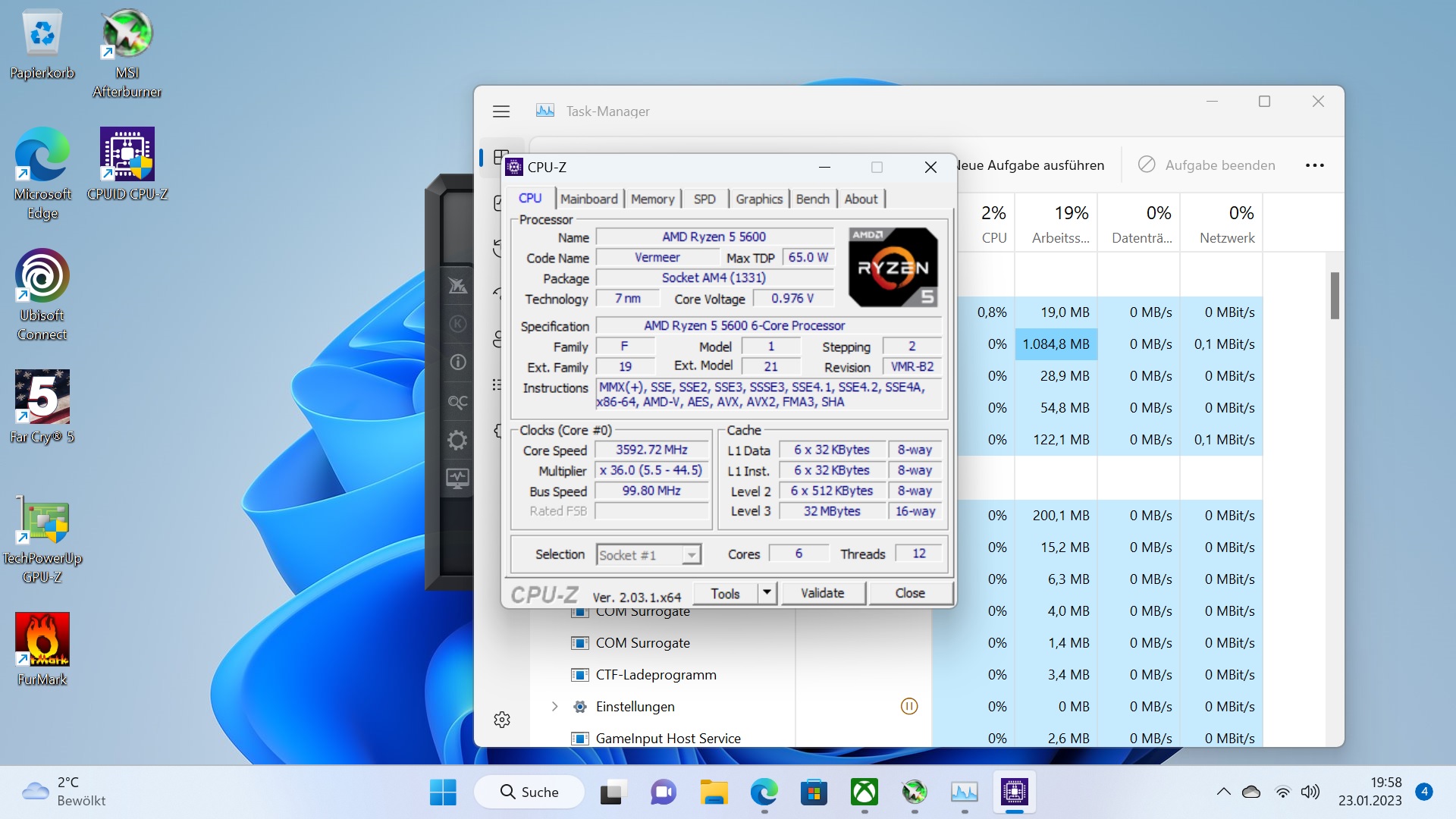Open the Tools dropdown arrow in CPU-Z

click(x=767, y=593)
